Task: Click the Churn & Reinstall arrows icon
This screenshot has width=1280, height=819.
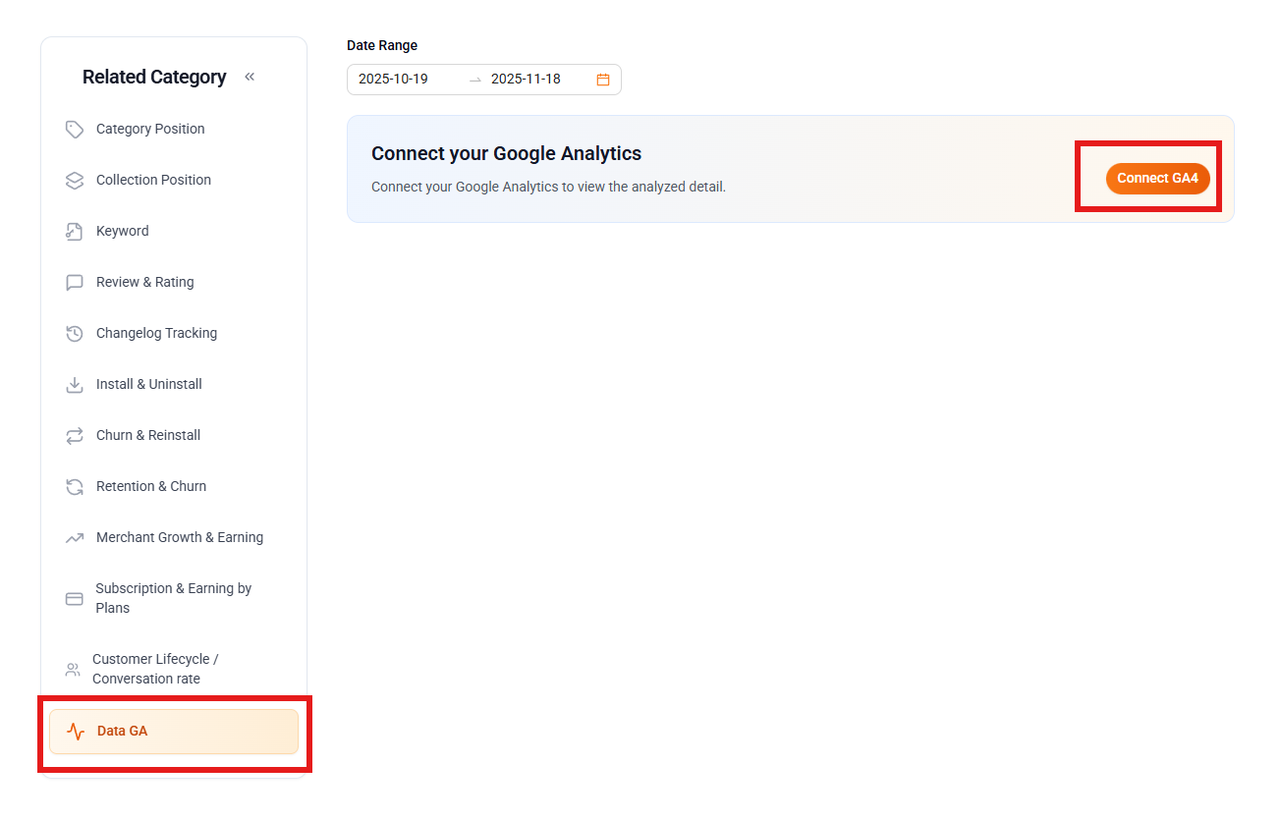Action: click(x=74, y=435)
